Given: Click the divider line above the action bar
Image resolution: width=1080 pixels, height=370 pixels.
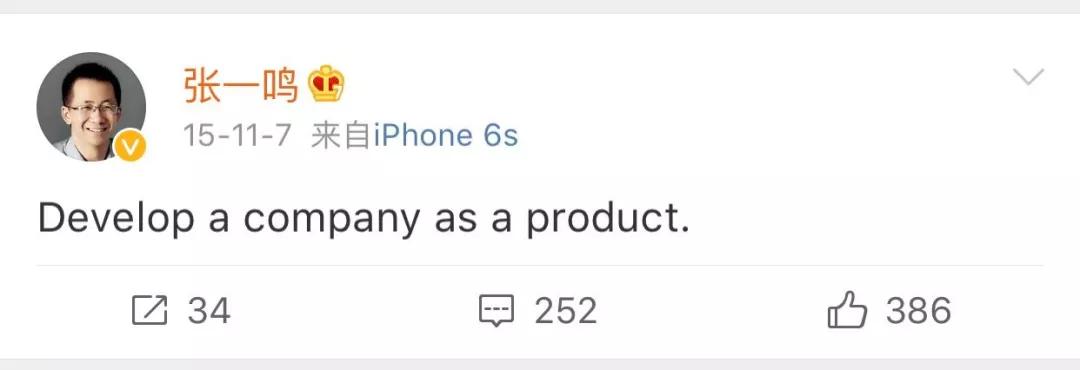Looking at the screenshot, I should coord(540,265).
